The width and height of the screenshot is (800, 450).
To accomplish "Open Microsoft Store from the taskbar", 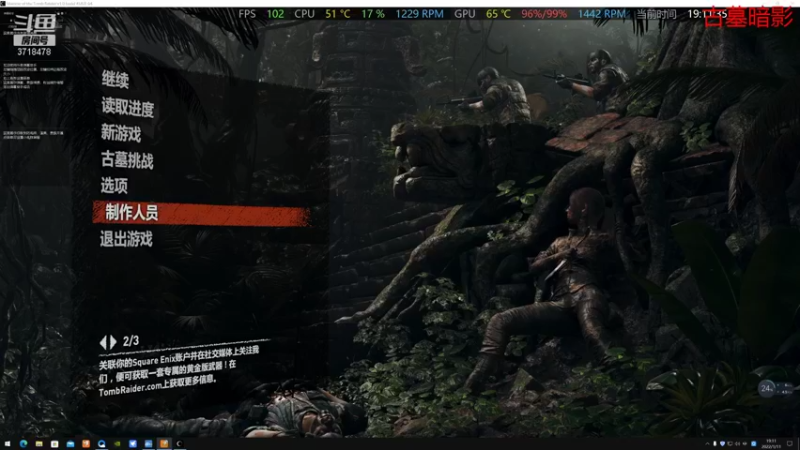I will (x=55, y=444).
